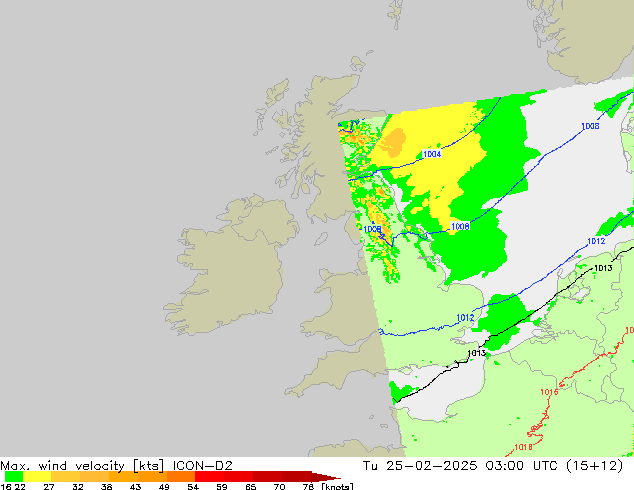Image resolution: width=634 pixels, height=490 pixels.
Task: Click the '[knots]' unit label in legend
Action: coord(338,486)
